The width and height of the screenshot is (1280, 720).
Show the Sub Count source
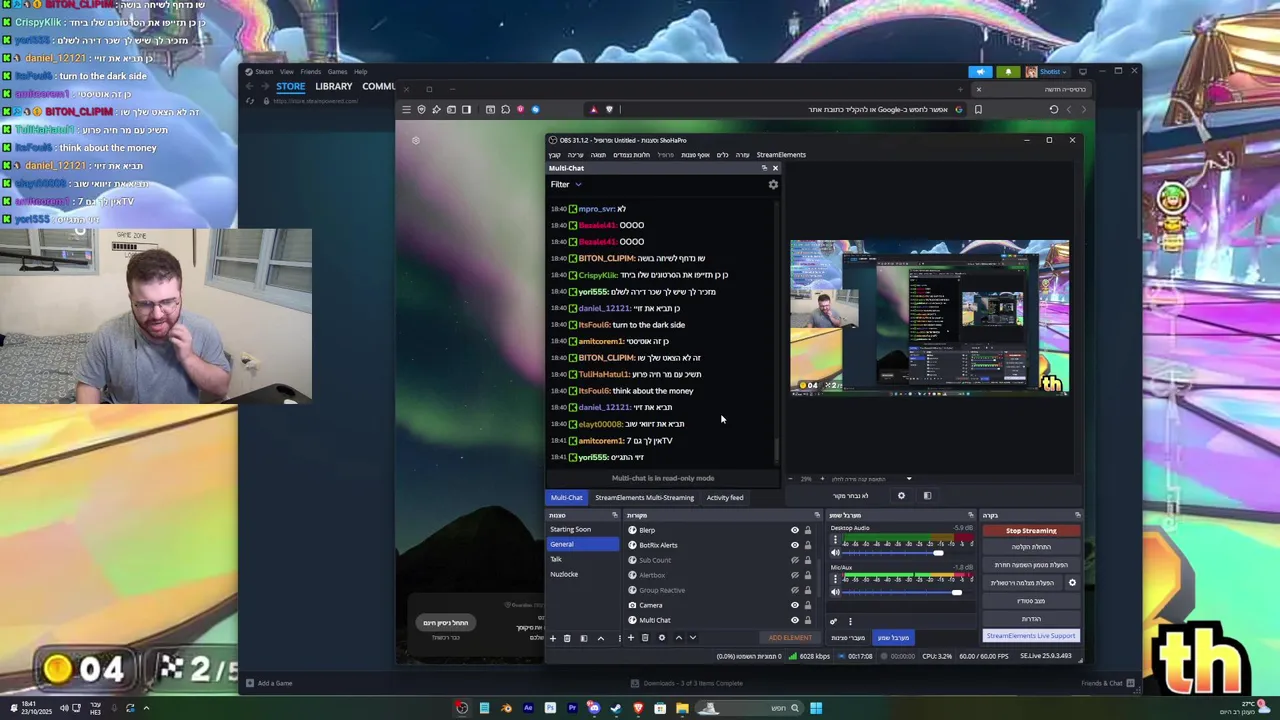click(x=795, y=560)
